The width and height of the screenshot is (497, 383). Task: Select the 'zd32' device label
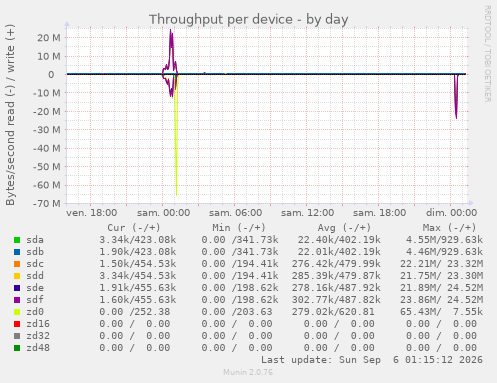pyautogui.click(x=38, y=336)
